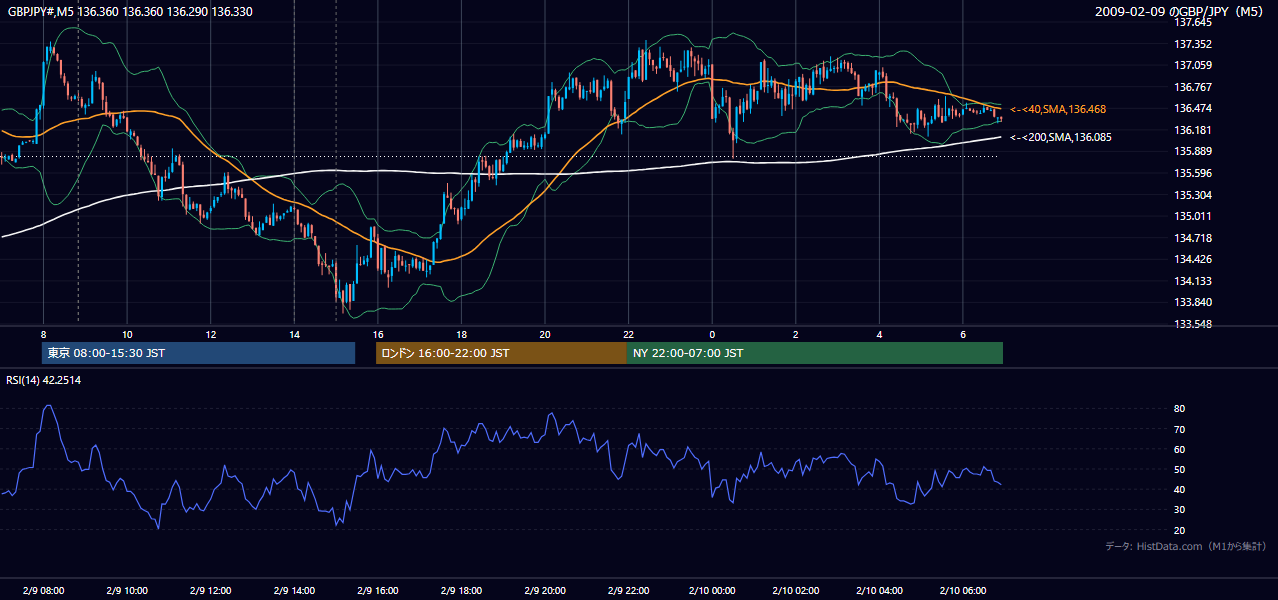Screen dimensions: 1278x600
Task: Click the 2/9 12:00 time label
Action: click(211, 590)
